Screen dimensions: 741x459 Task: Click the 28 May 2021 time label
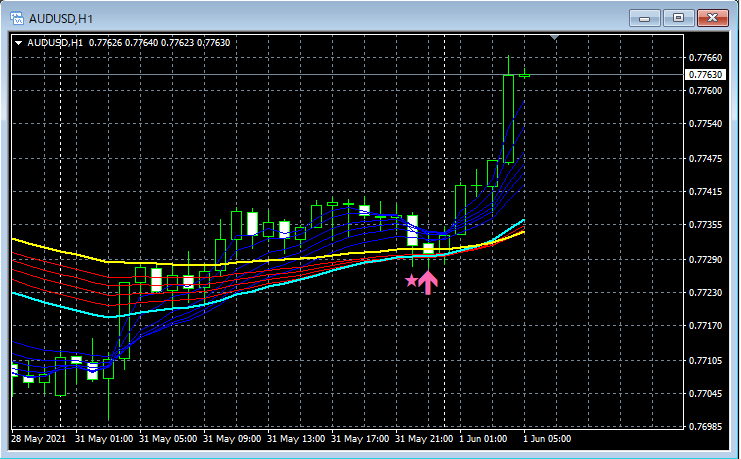[x=40, y=439]
